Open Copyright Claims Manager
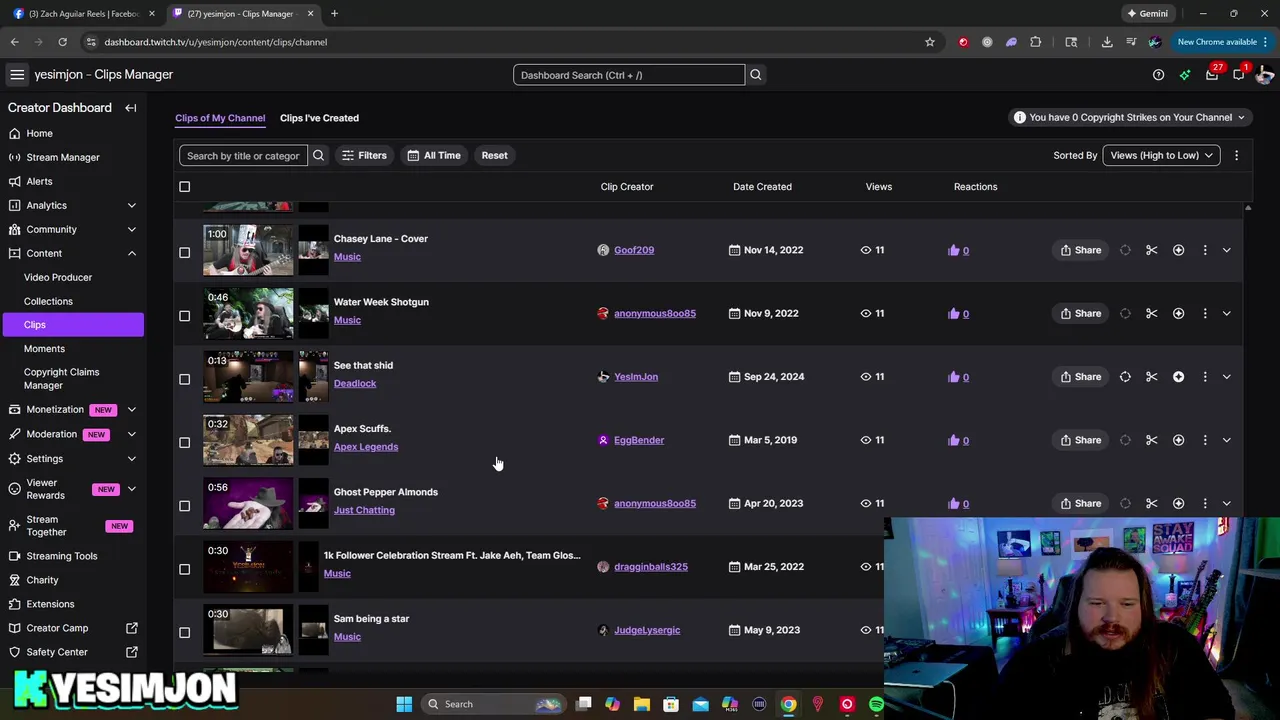 click(61, 378)
